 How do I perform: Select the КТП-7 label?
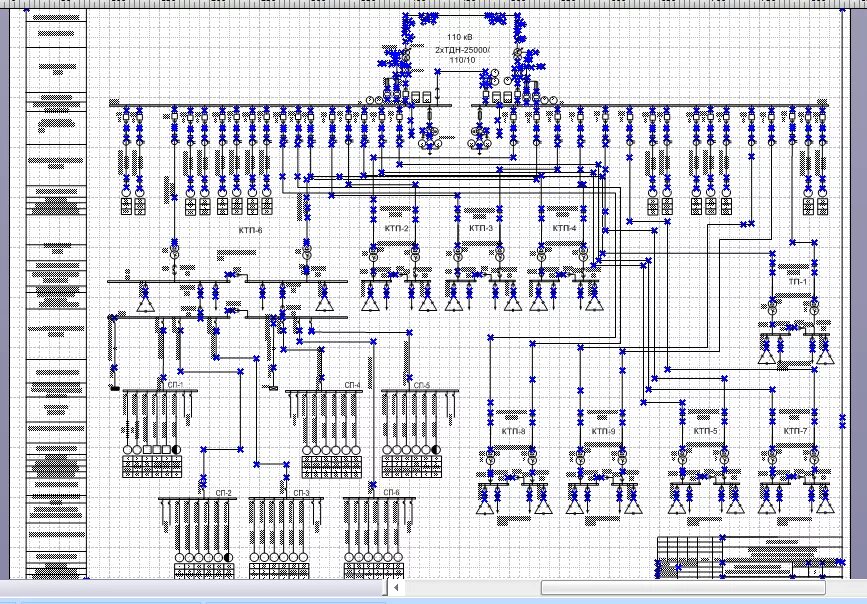(x=795, y=431)
